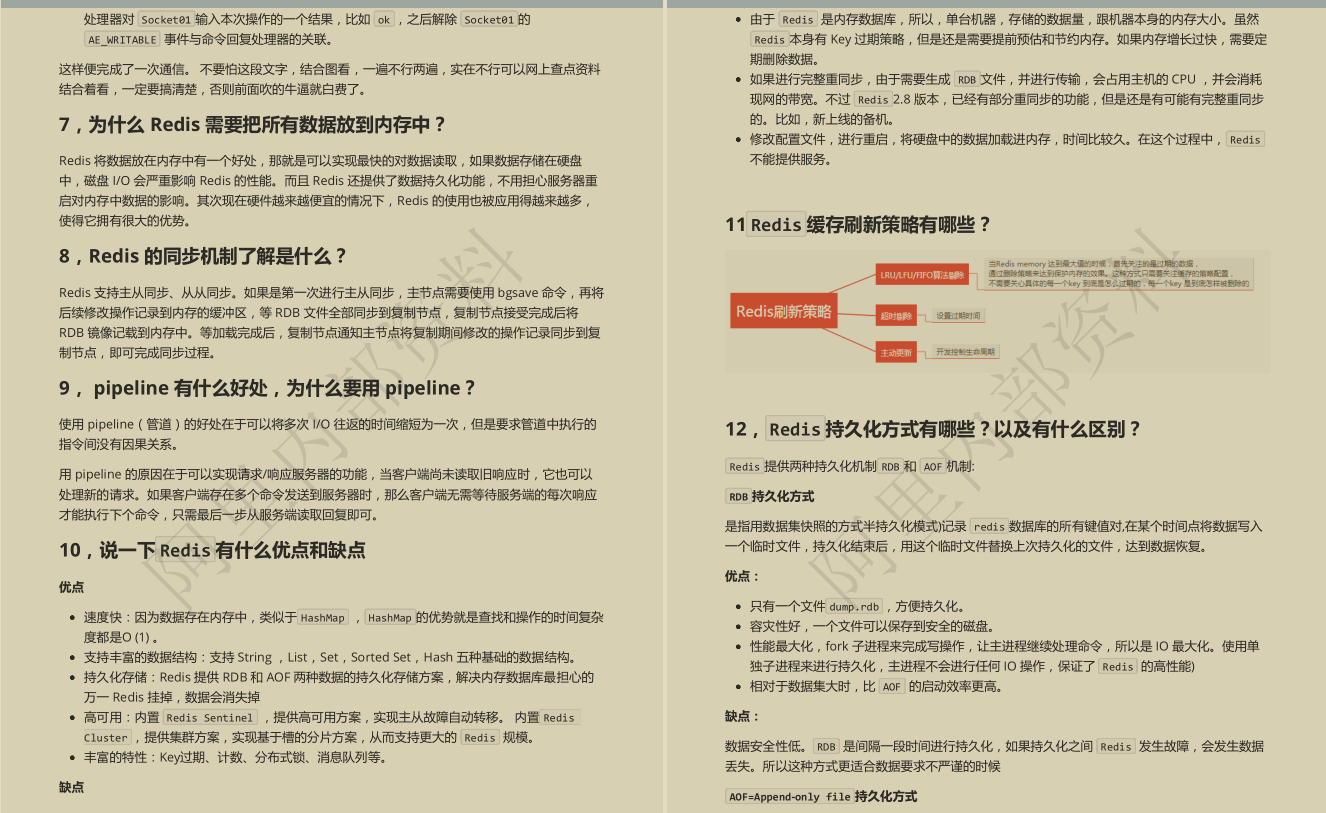
Task: Click the paragraph starting "使用 pipeline（管道）的好处"
Action: coord(328,434)
